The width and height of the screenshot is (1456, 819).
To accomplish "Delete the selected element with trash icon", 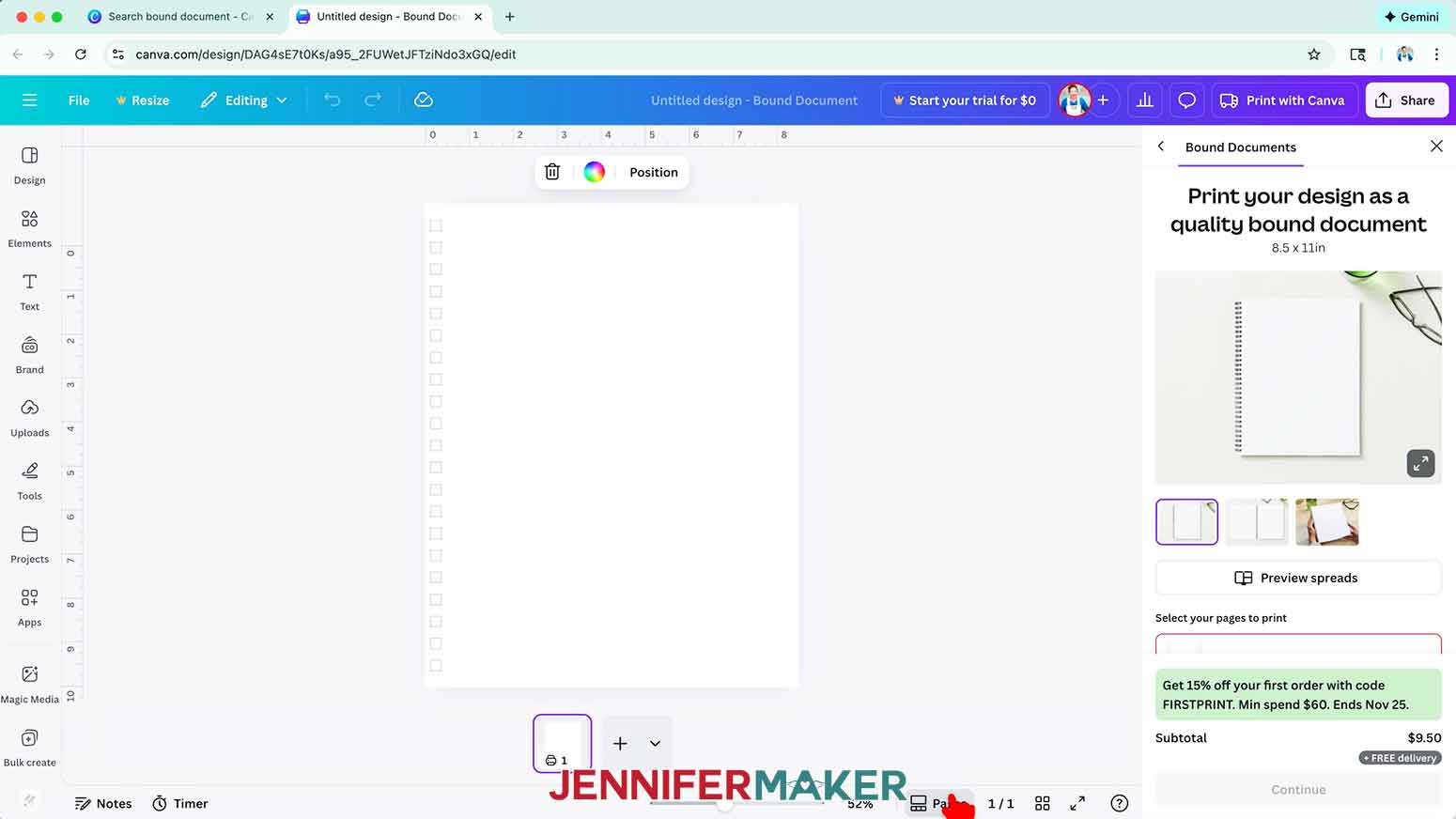I will click(552, 172).
